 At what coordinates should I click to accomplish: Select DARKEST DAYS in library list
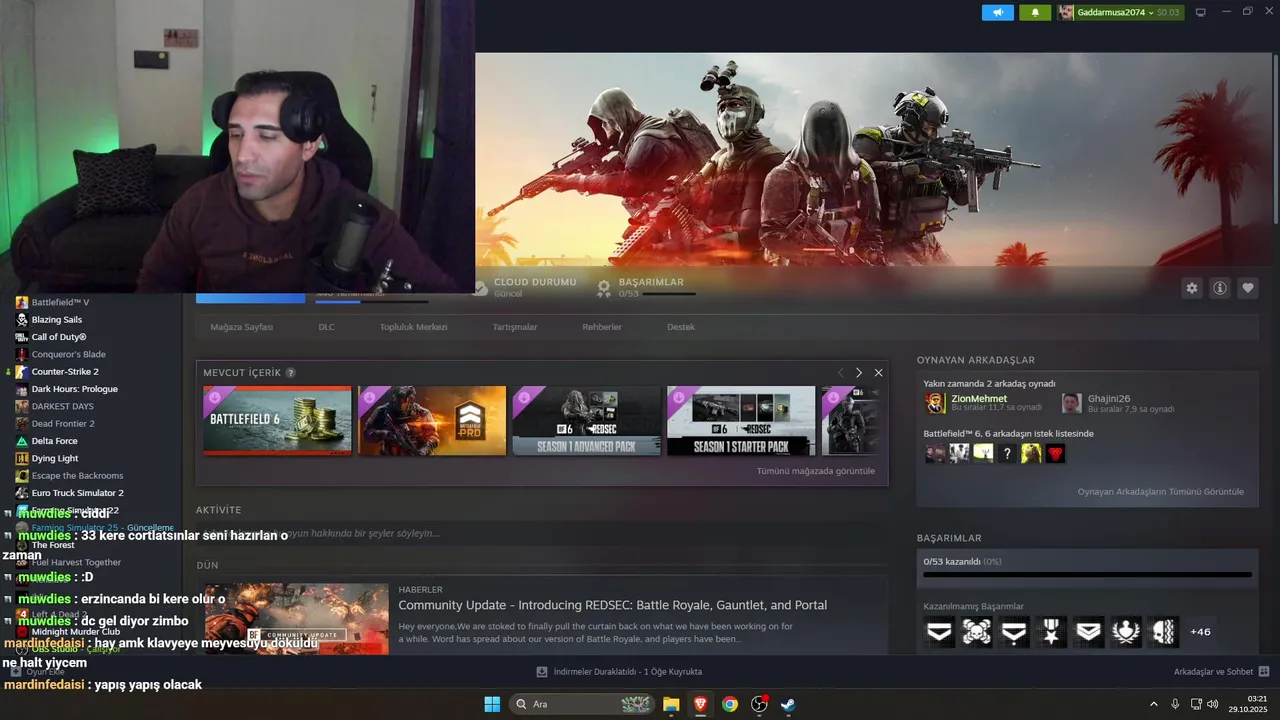62,406
